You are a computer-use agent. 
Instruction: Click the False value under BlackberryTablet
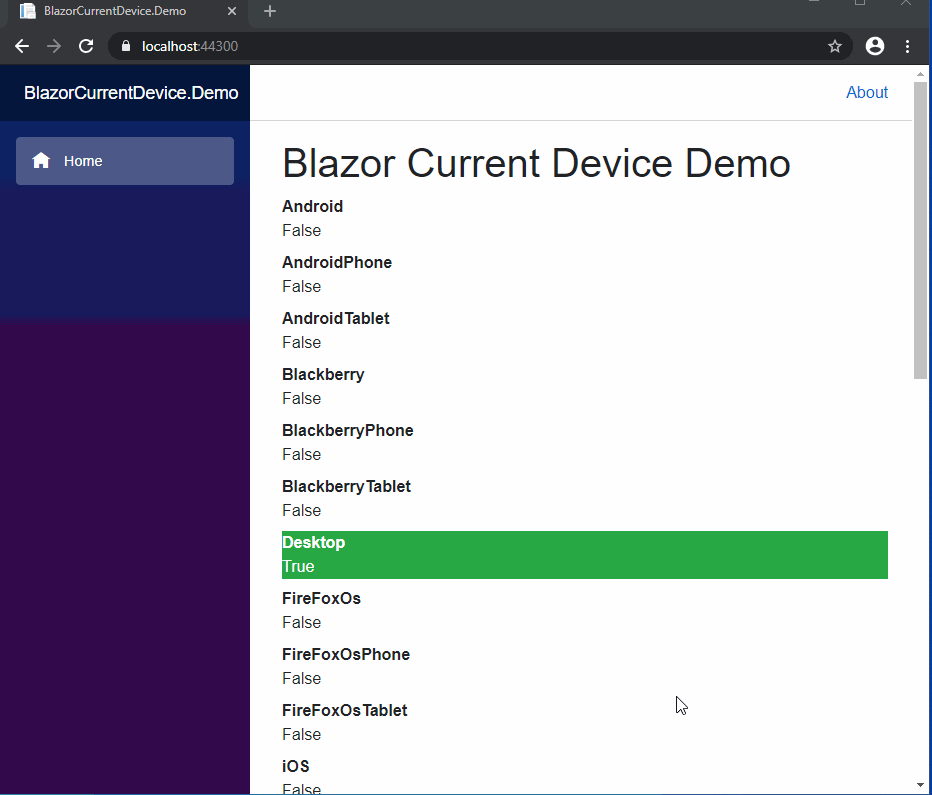301,511
